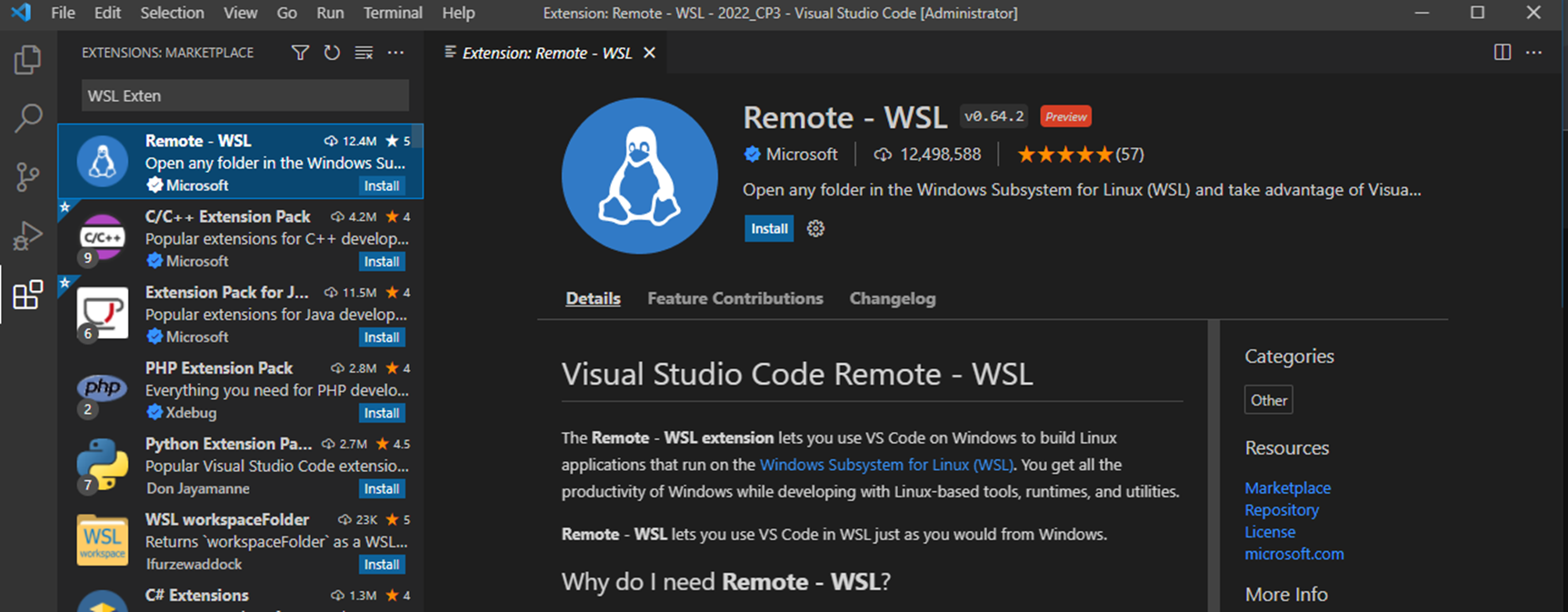Refresh the extensions marketplace list
The image size is (1568, 612).
point(332,53)
